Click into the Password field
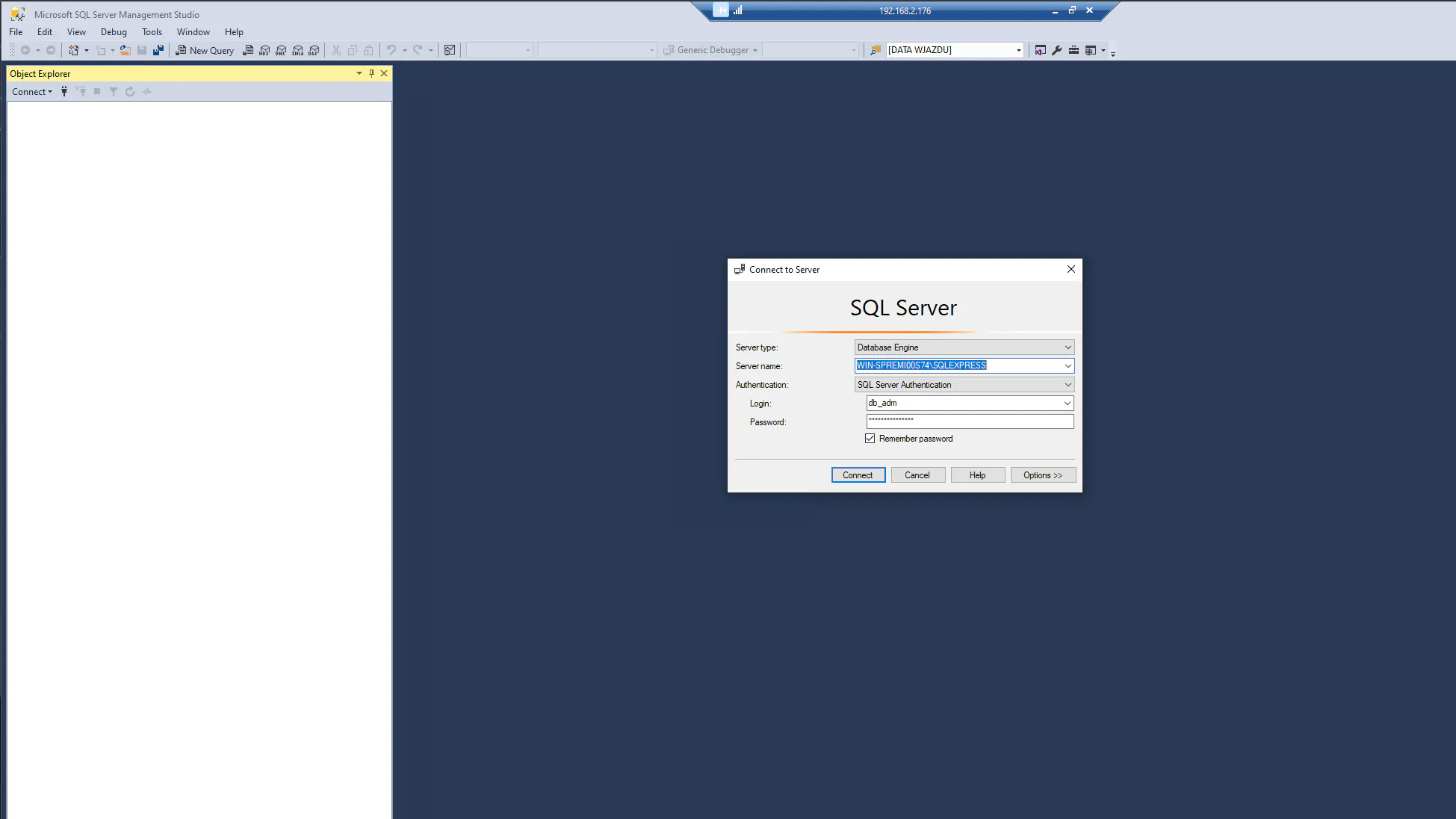The image size is (1456, 819). 969,422
